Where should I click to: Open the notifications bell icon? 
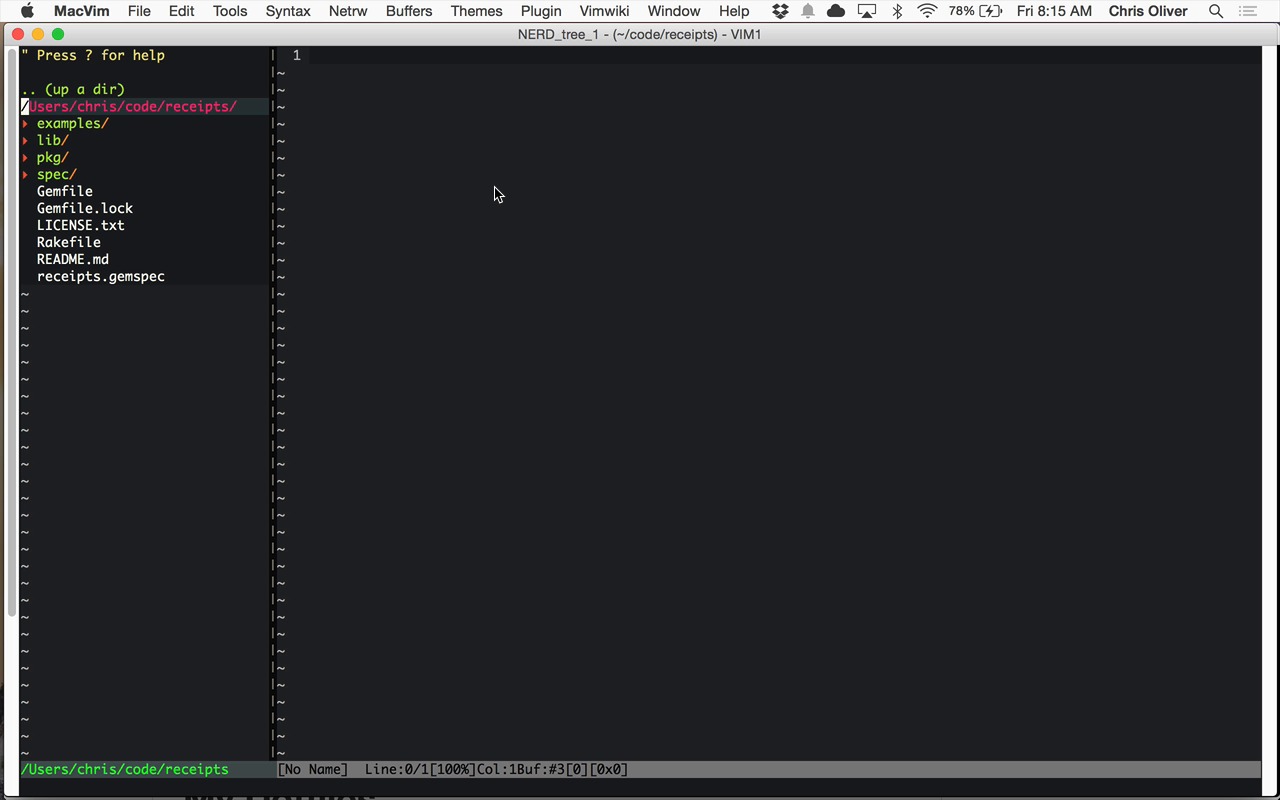pyautogui.click(x=808, y=11)
